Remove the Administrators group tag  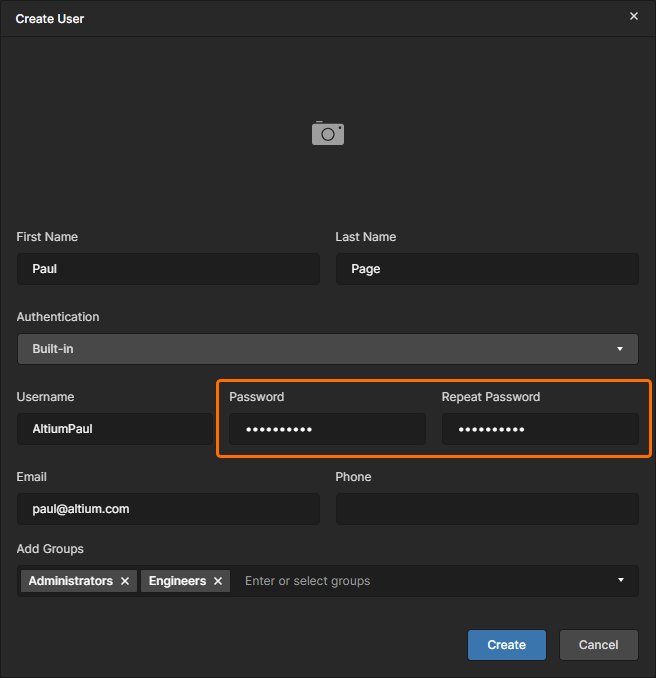(125, 581)
